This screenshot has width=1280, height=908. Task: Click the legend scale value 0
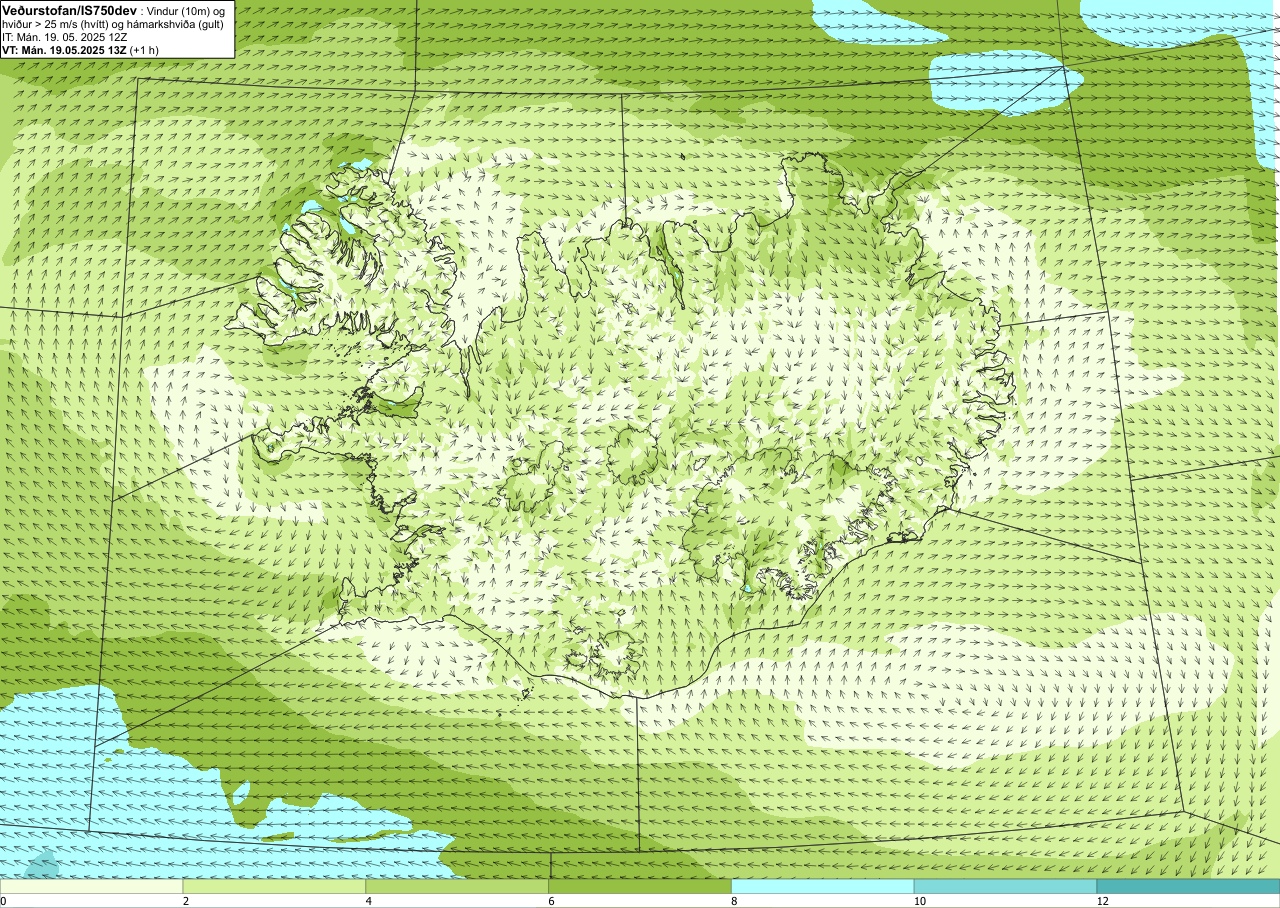tap(3, 901)
